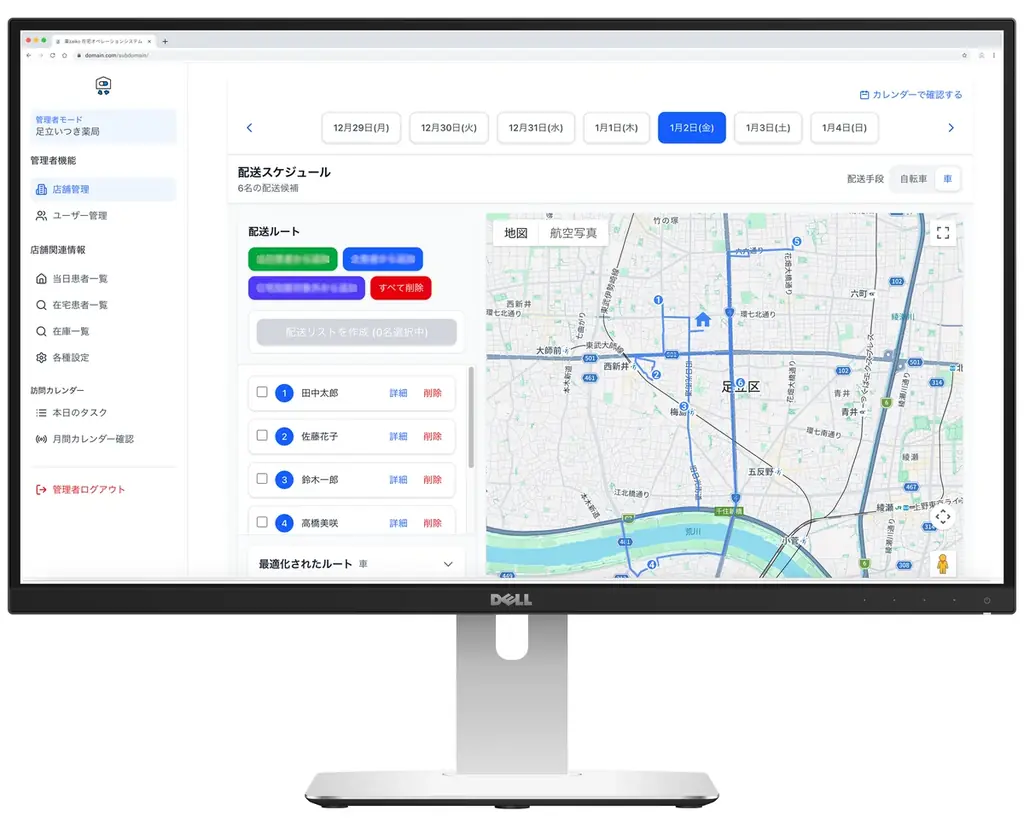Switch the map to 航空写真 view
The width and height of the screenshot is (1024, 822).
(573, 233)
